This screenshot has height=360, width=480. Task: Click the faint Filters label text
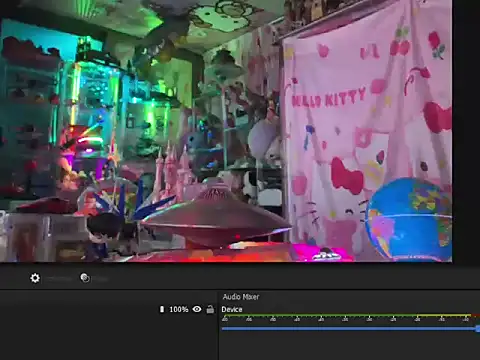pos(100,279)
